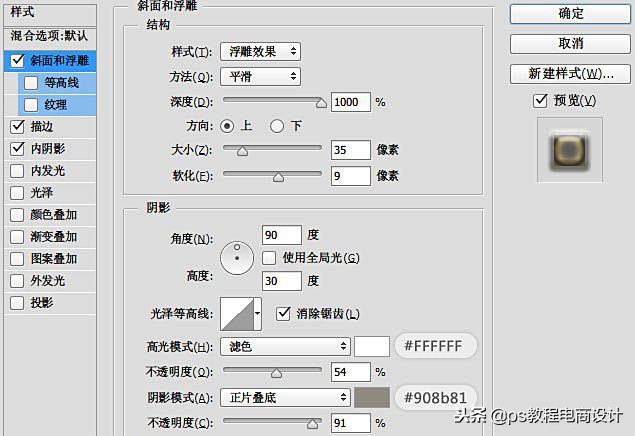Viewport: 635px width, 436px height.
Task: Click the 大小 slider handle
Action: click(242, 151)
